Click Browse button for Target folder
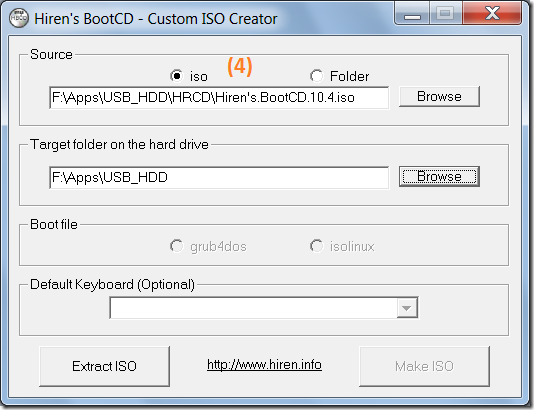Screen dimensions: 534x410 439,176
